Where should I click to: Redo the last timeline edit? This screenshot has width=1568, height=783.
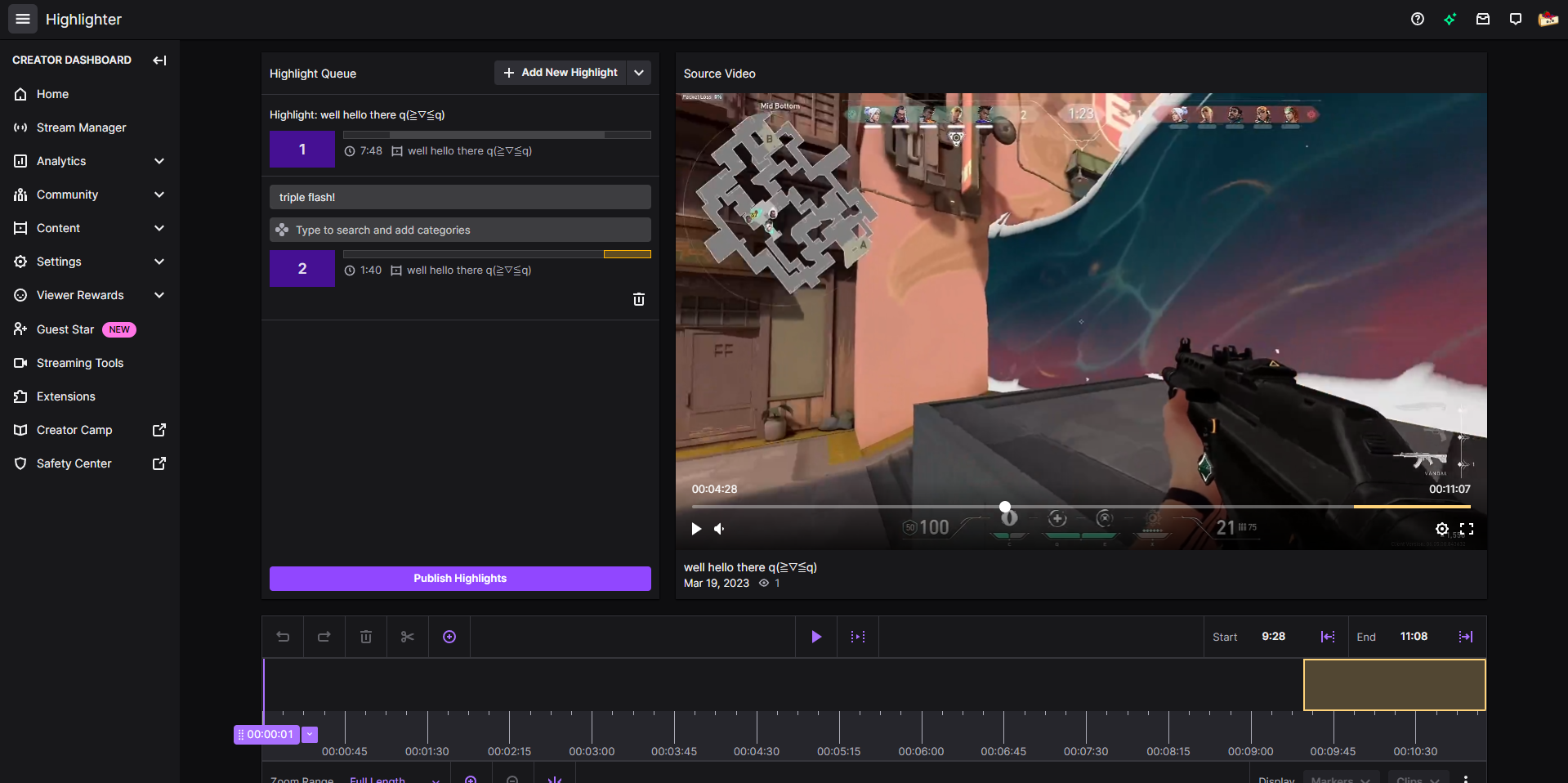(324, 637)
